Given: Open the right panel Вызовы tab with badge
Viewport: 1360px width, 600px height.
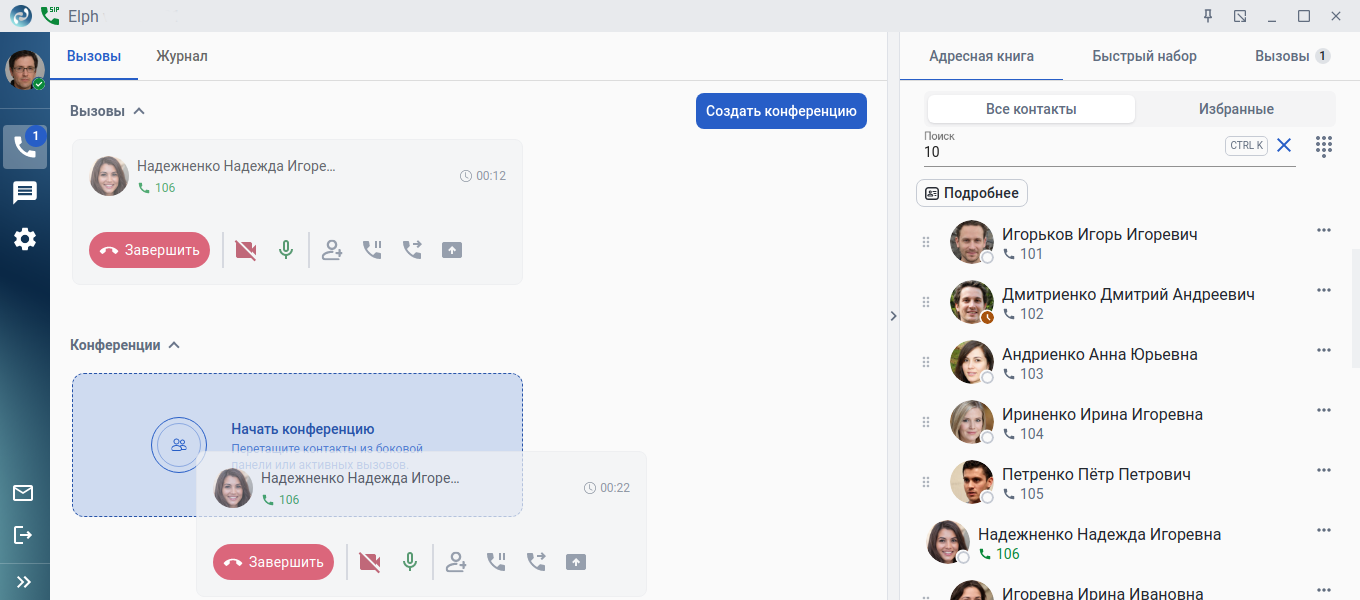Looking at the screenshot, I should point(1293,56).
